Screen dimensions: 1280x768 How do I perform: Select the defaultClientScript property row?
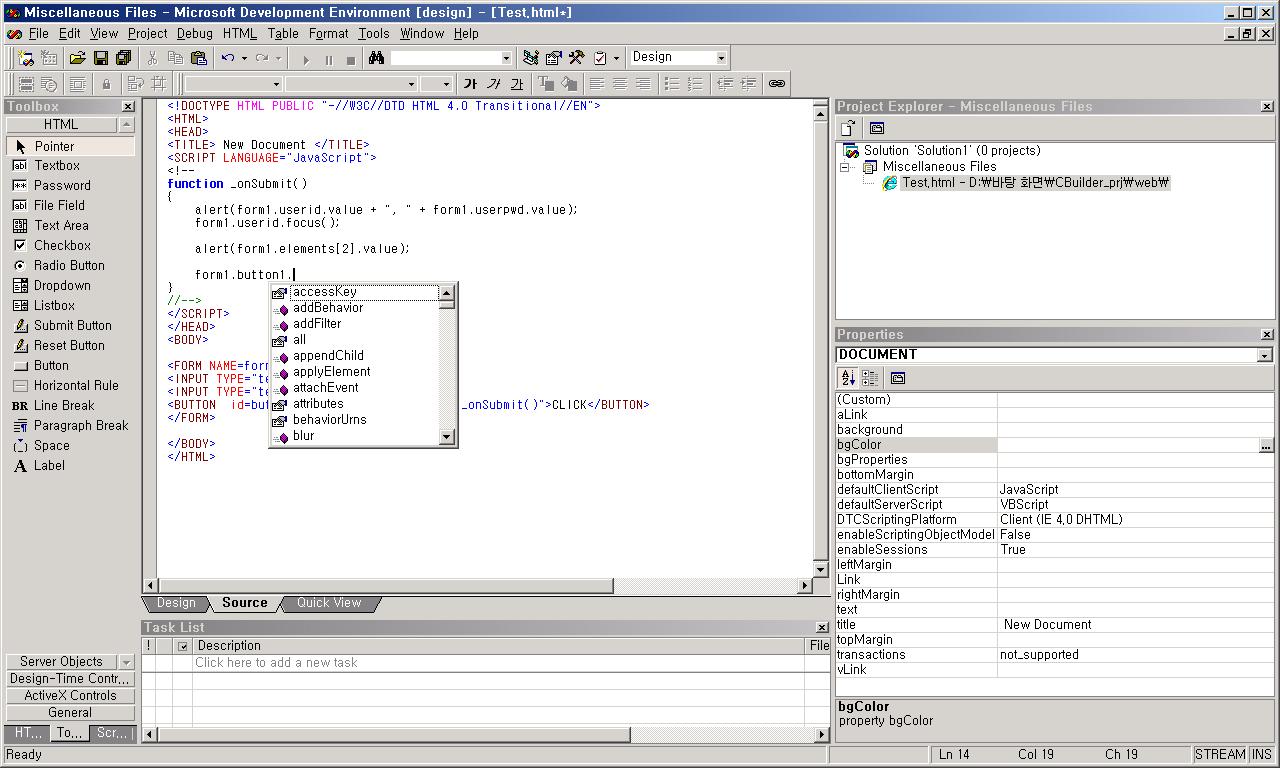[1055, 490]
